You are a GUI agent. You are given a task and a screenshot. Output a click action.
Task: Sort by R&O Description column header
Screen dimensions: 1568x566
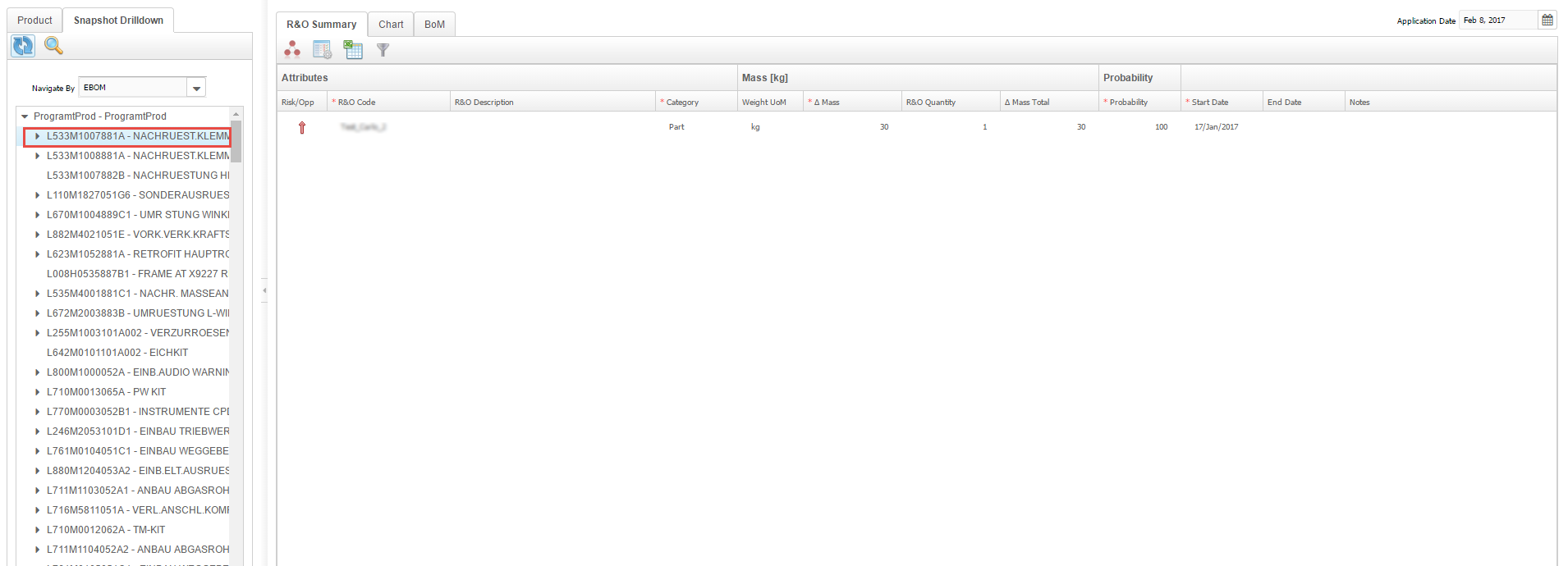point(552,102)
